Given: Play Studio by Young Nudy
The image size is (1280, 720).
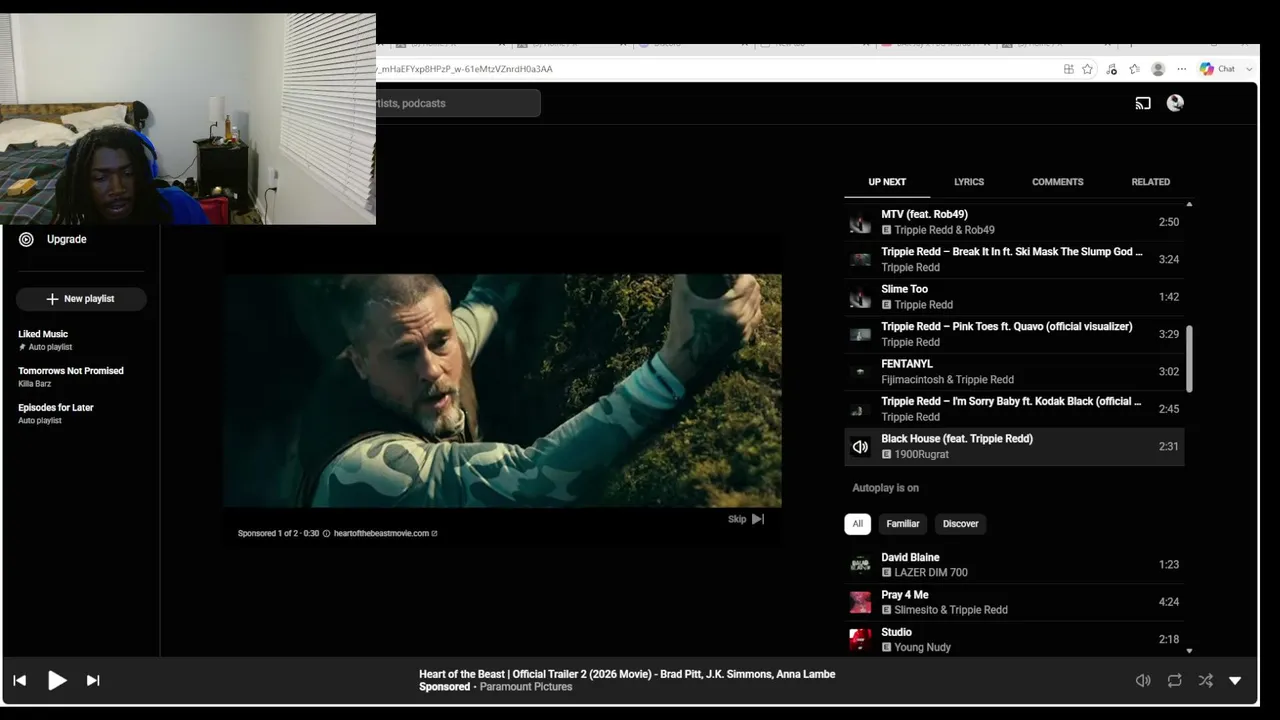Looking at the screenshot, I should [x=1014, y=639].
